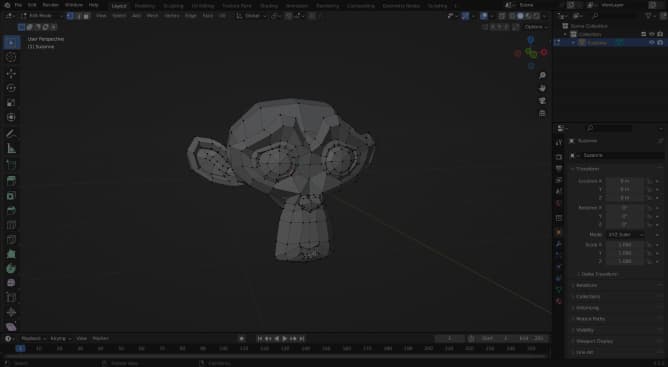Image resolution: width=668 pixels, height=367 pixels.
Task: Toggle auto keying in timeline
Action: tap(242, 338)
